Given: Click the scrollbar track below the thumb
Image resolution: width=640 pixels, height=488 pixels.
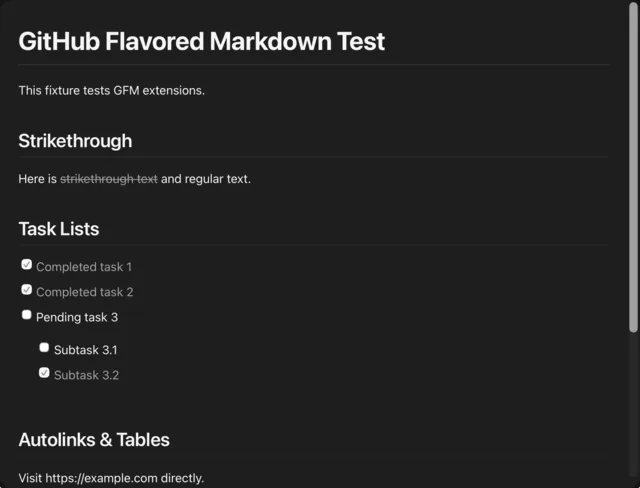Looking at the screenshot, I should 633,408.
